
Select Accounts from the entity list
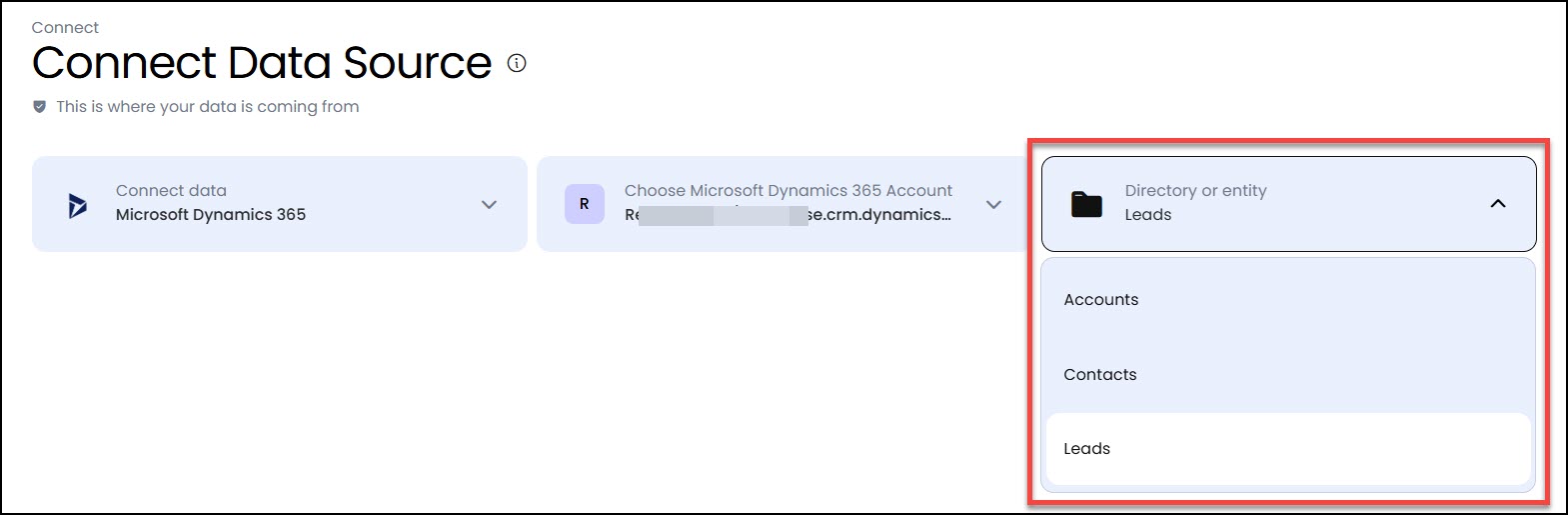(x=1288, y=300)
